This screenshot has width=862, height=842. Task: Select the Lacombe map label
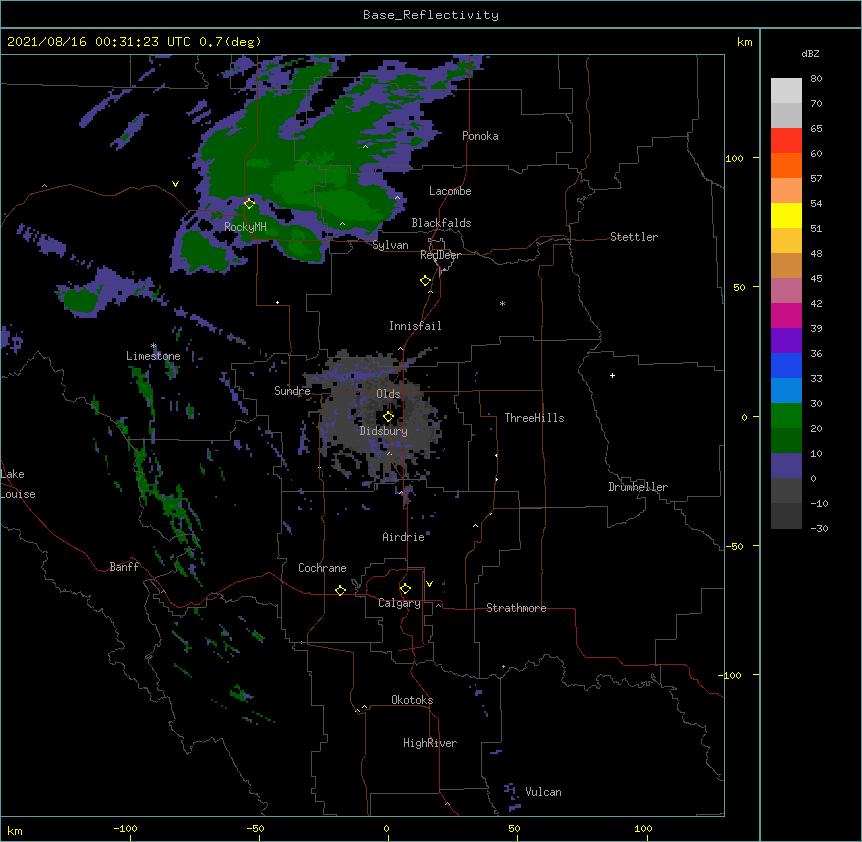[x=450, y=191]
